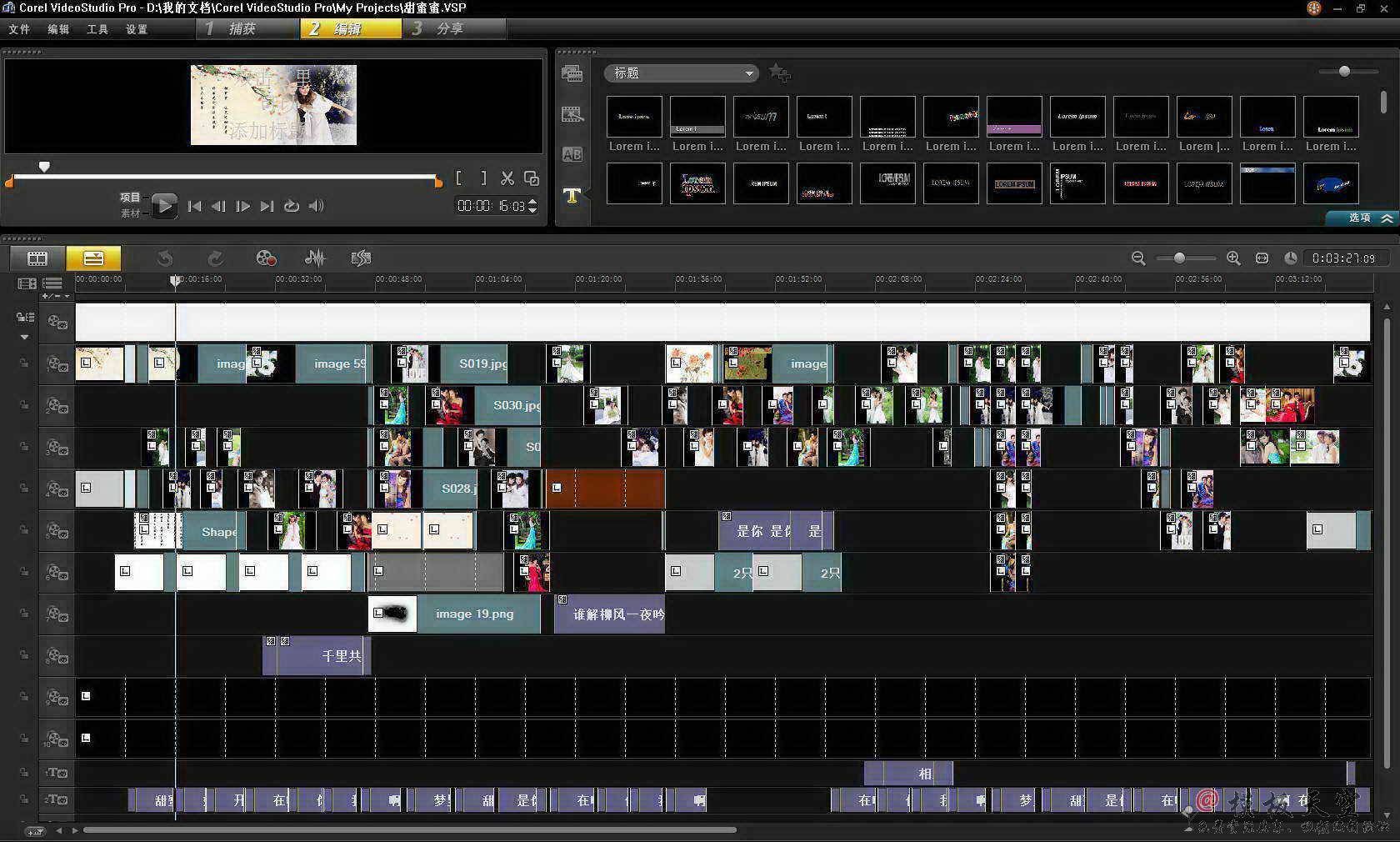Open the 编辑 menu
Image resolution: width=1400 pixels, height=842 pixels.
click(x=58, y=29)
